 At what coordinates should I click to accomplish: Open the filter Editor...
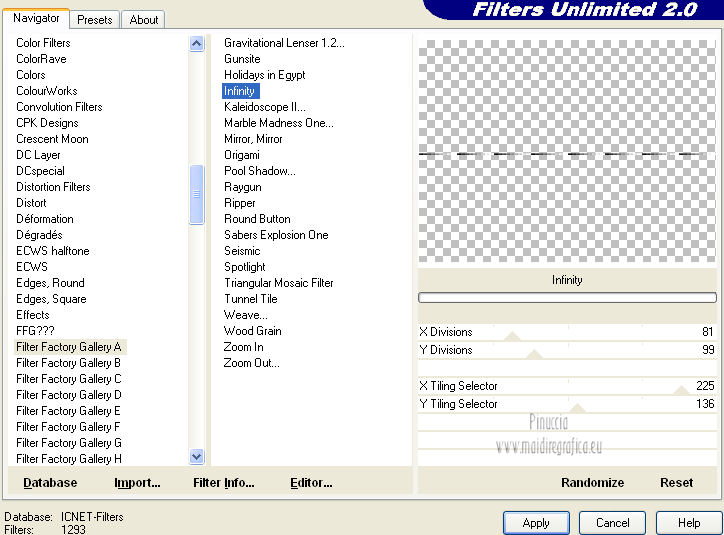tap(311, 483)
